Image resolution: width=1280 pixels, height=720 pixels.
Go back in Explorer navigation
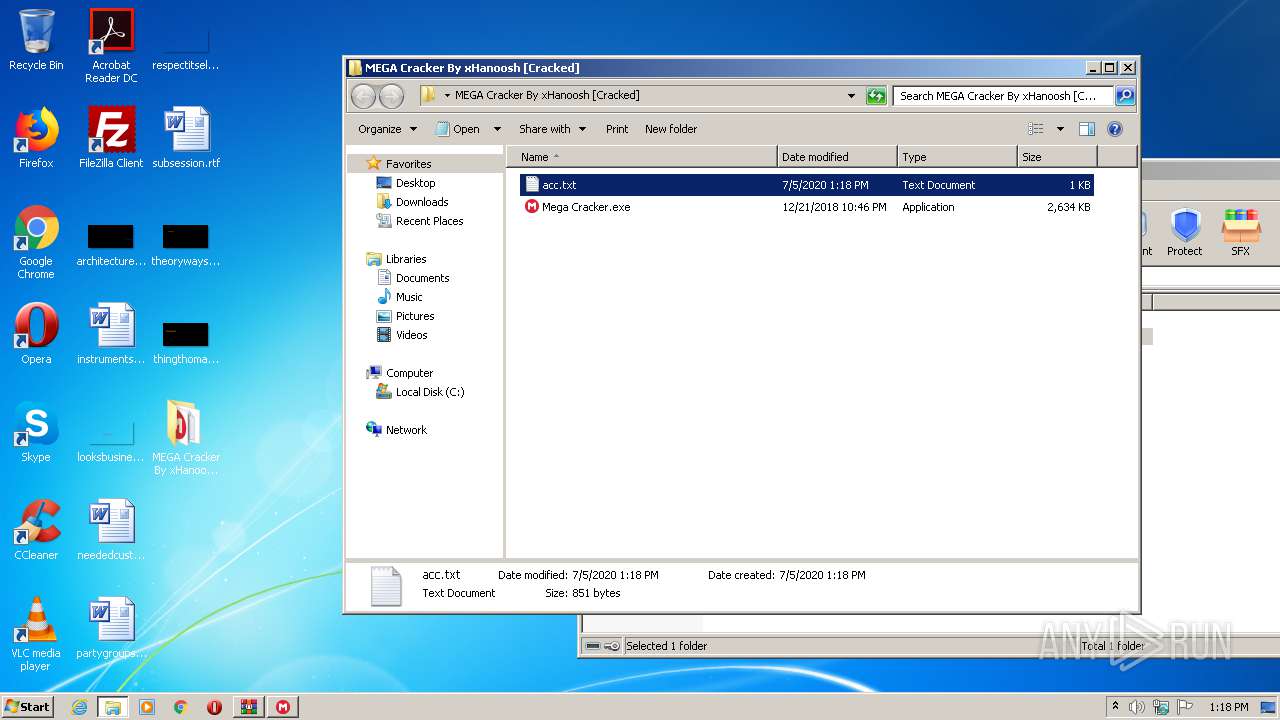pyautogui.click(x=363, y=96)
